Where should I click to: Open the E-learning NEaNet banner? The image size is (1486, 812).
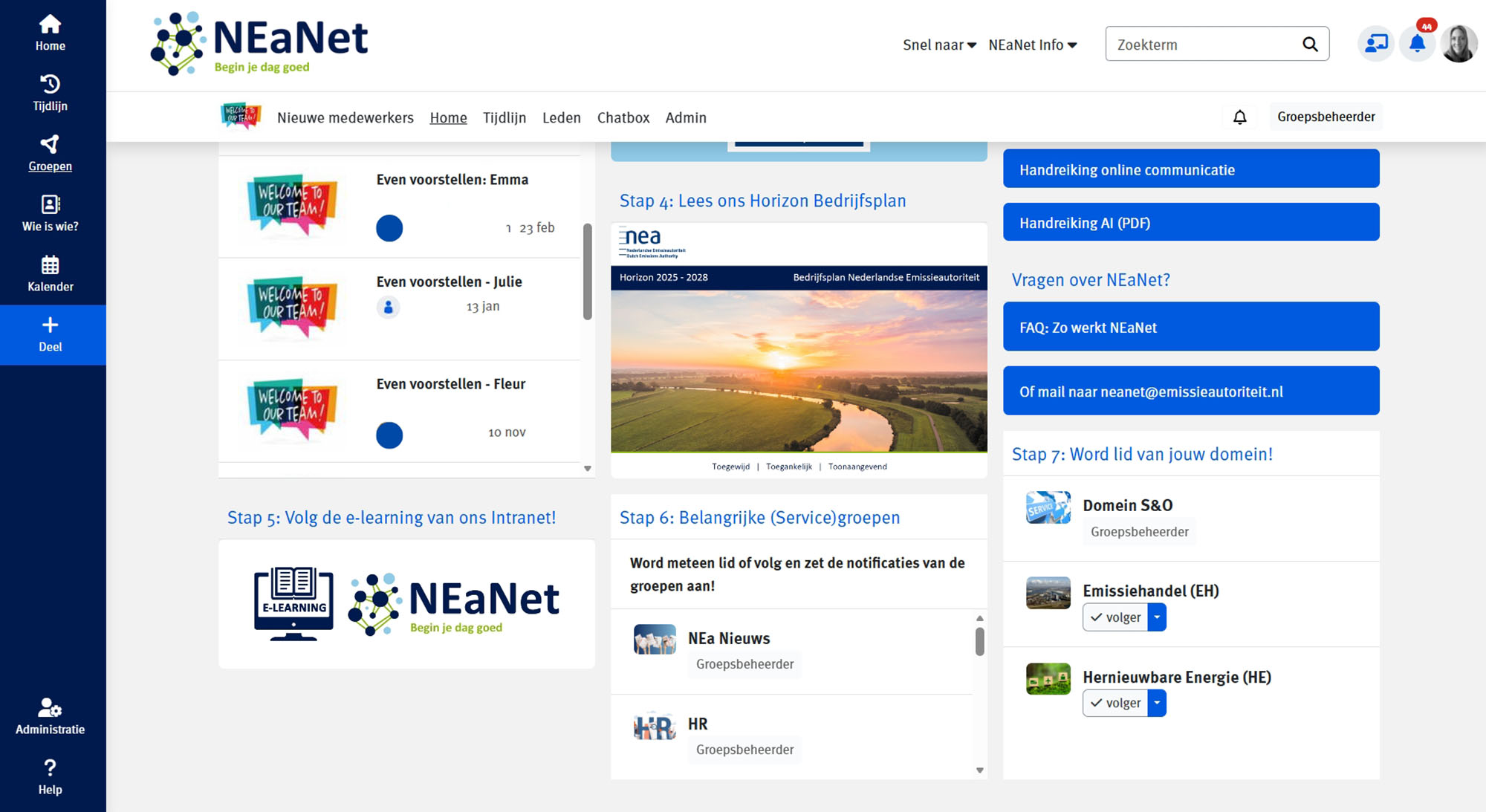406,604
